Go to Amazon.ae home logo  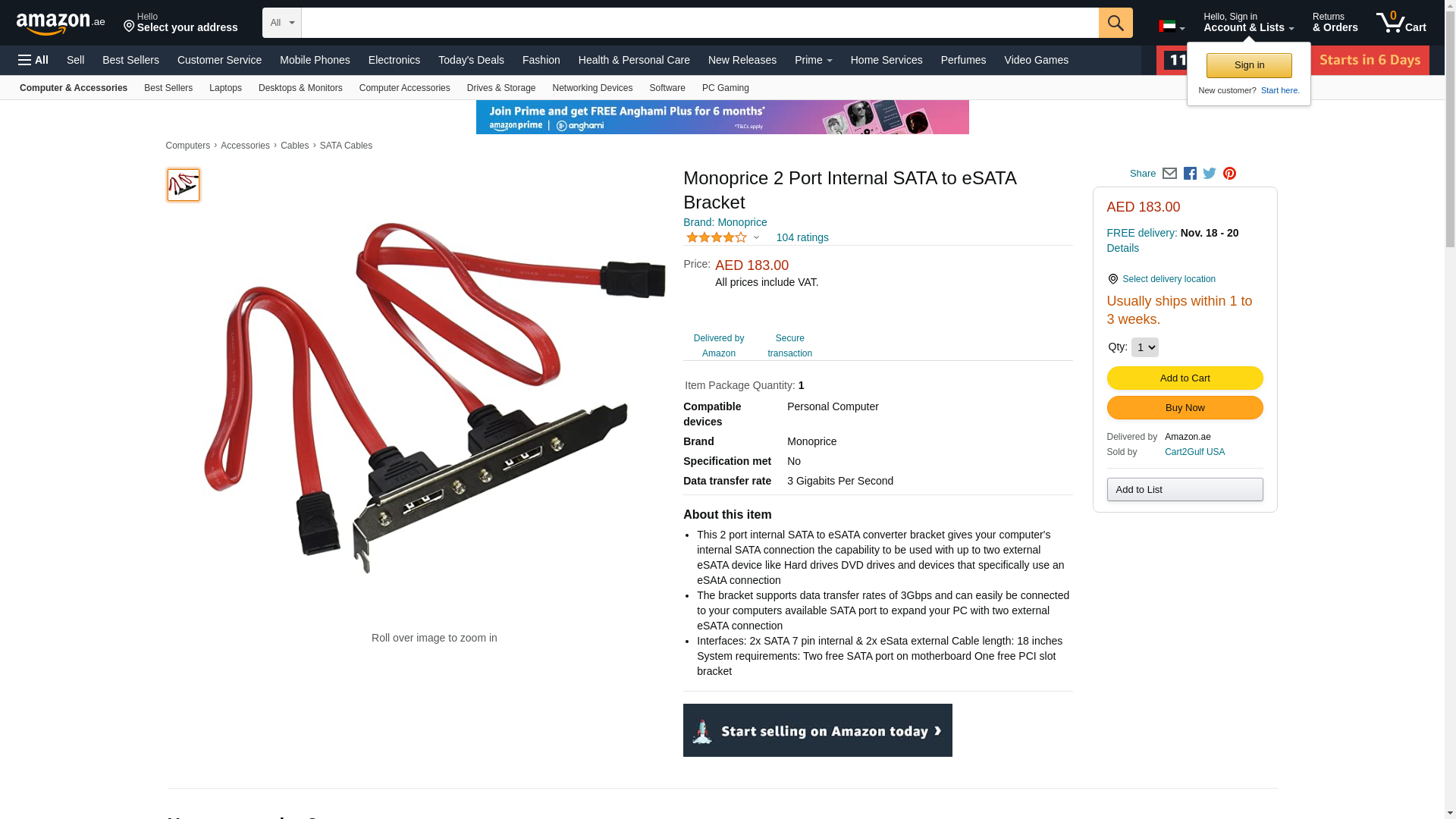point(61,24)
